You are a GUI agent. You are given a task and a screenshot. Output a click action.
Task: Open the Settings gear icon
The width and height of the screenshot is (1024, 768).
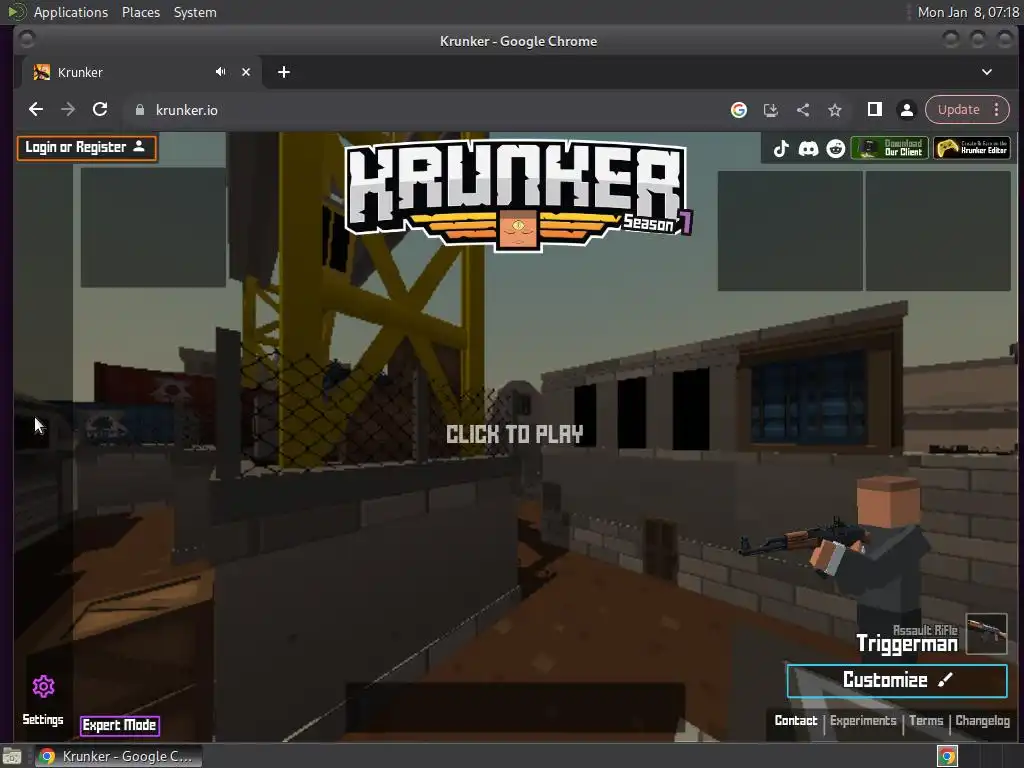tap(44, 686)
